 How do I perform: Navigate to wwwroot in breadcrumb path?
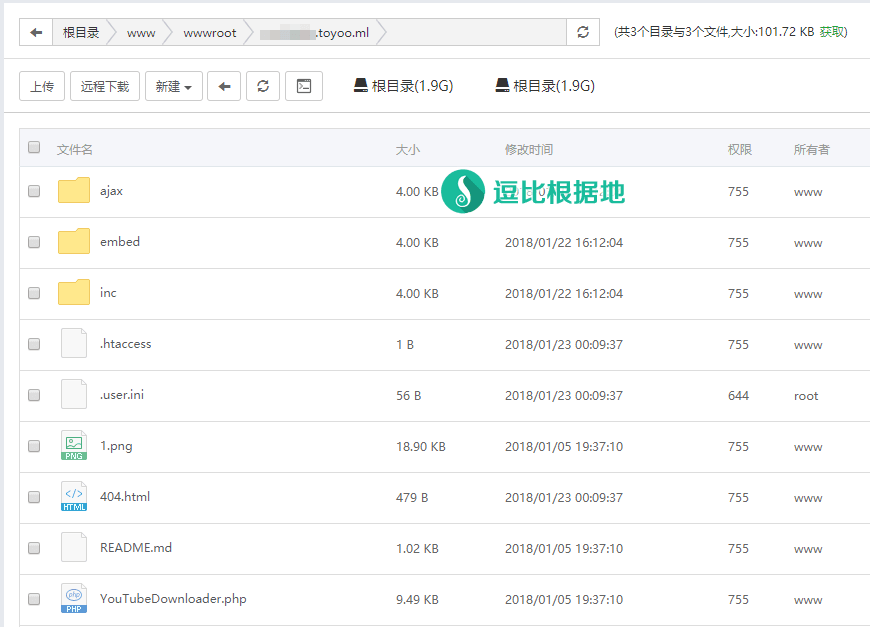tap(210, 33)
